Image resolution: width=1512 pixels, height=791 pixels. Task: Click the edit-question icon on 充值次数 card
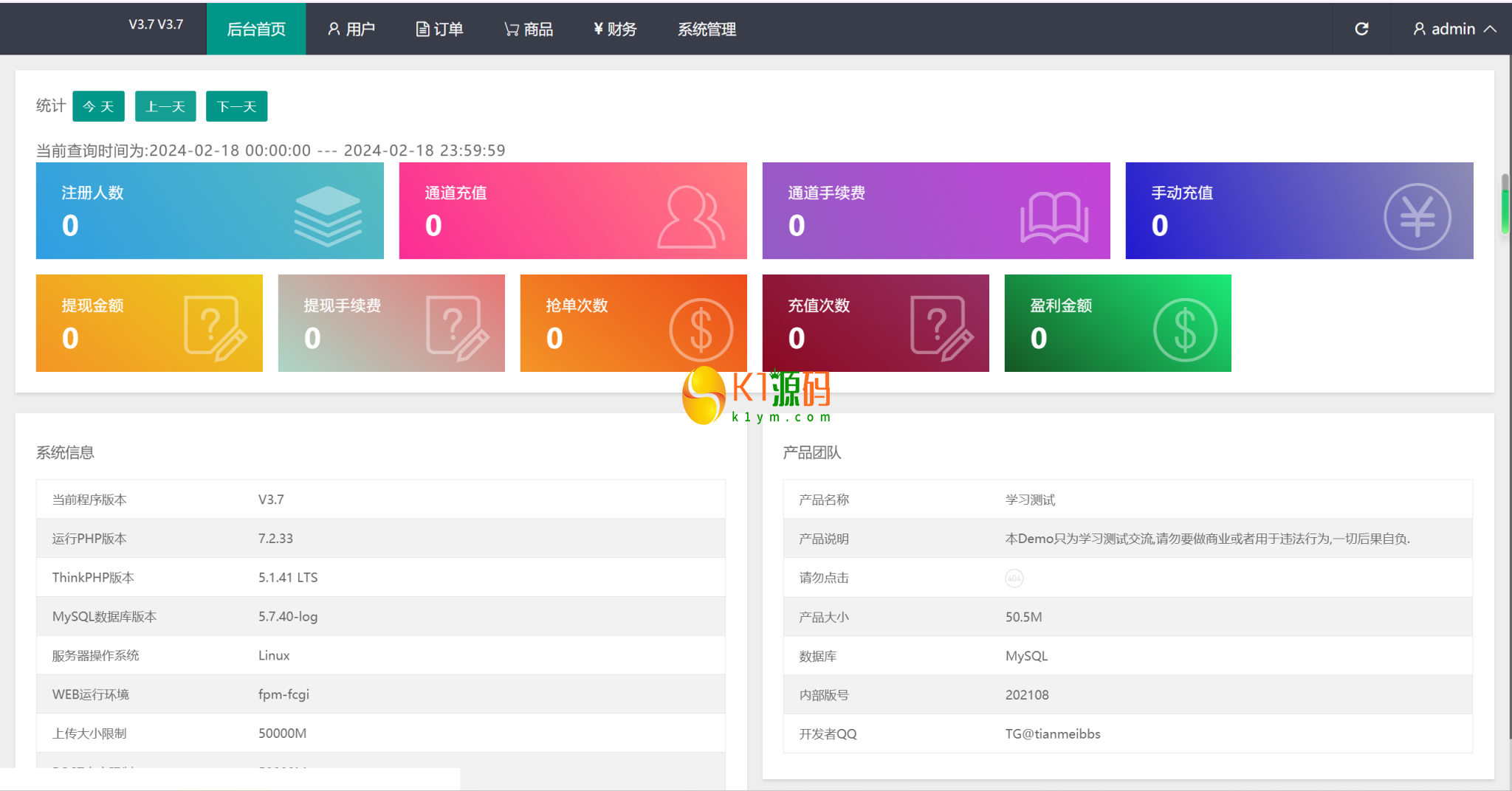point(941,328)
